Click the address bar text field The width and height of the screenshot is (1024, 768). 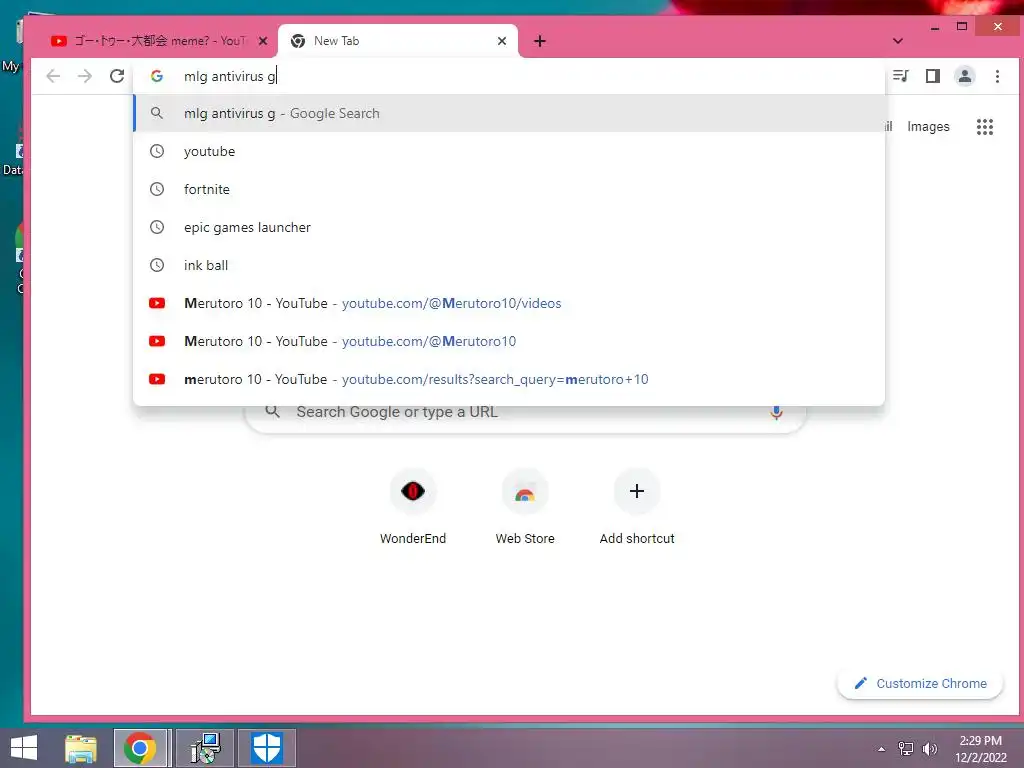point(509,76)
